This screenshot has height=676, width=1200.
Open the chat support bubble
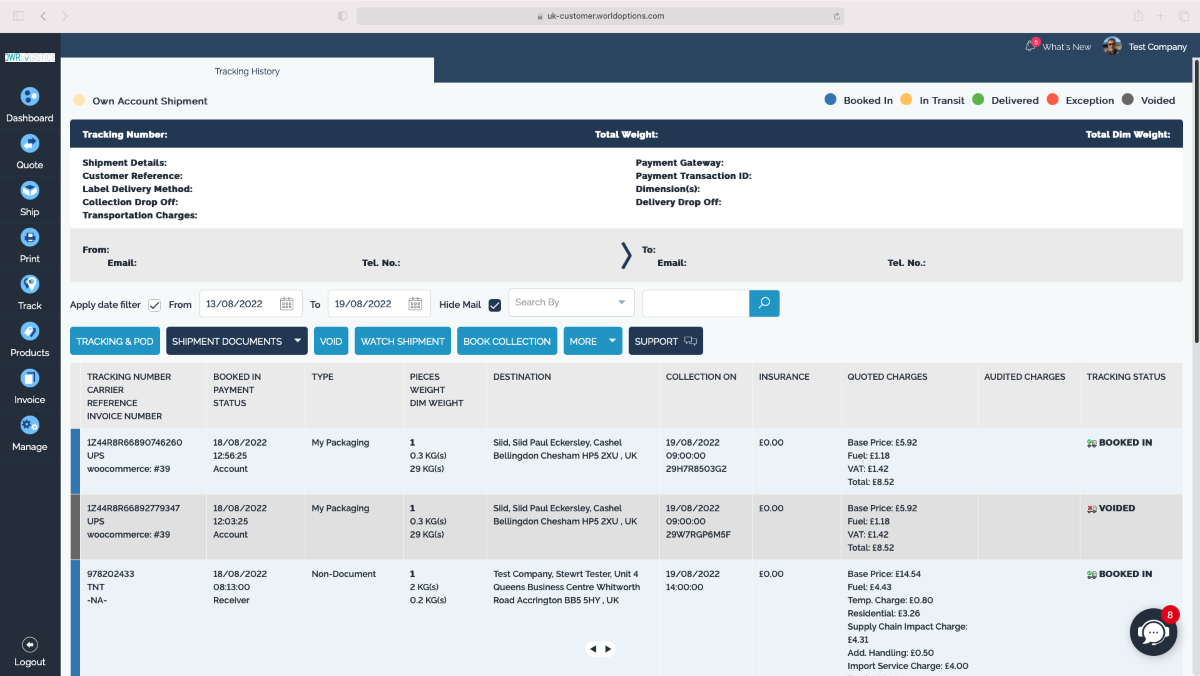pos(1153,632)
